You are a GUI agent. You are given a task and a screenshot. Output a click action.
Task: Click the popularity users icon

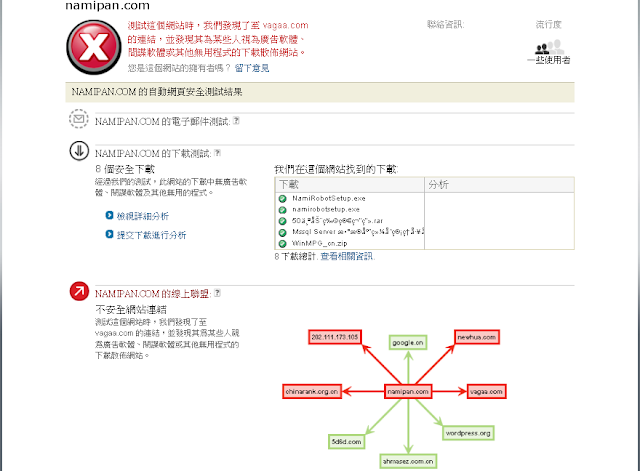(549, 47)
